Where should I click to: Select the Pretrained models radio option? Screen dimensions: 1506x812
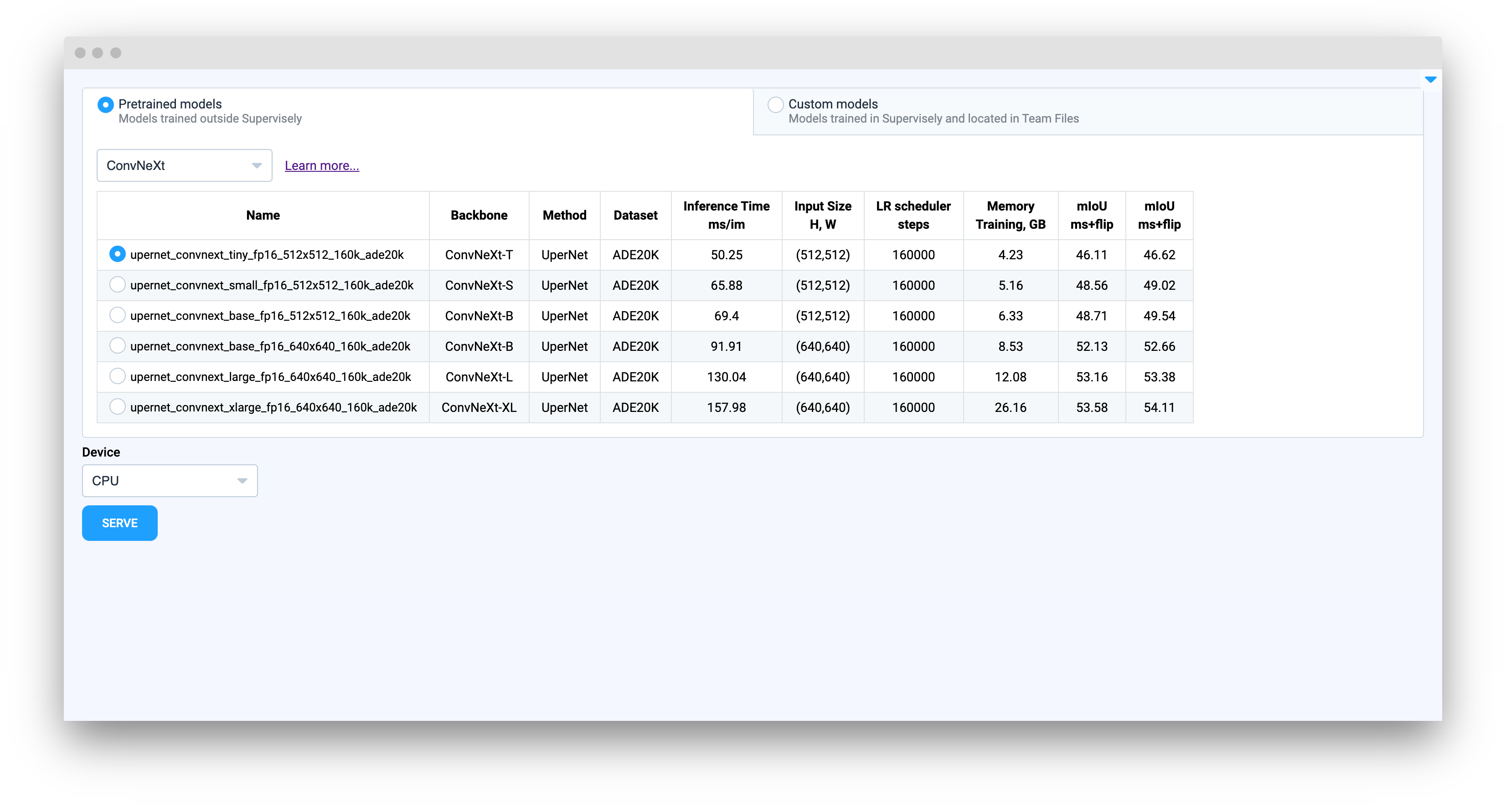pyautogui.click(x=106, y=105)
